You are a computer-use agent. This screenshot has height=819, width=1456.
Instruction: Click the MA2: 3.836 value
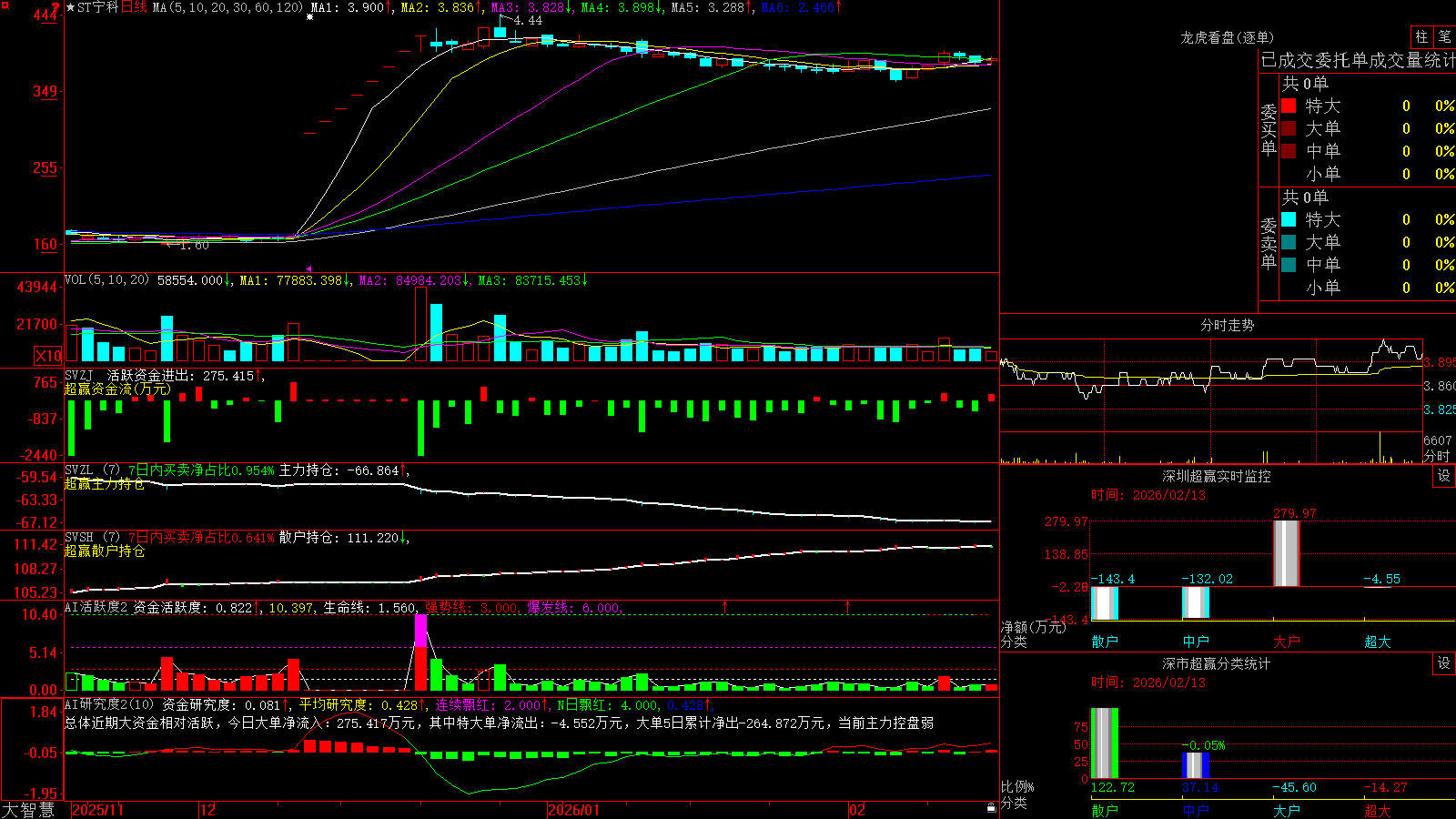pyautogui.click(x=438, y=7)
